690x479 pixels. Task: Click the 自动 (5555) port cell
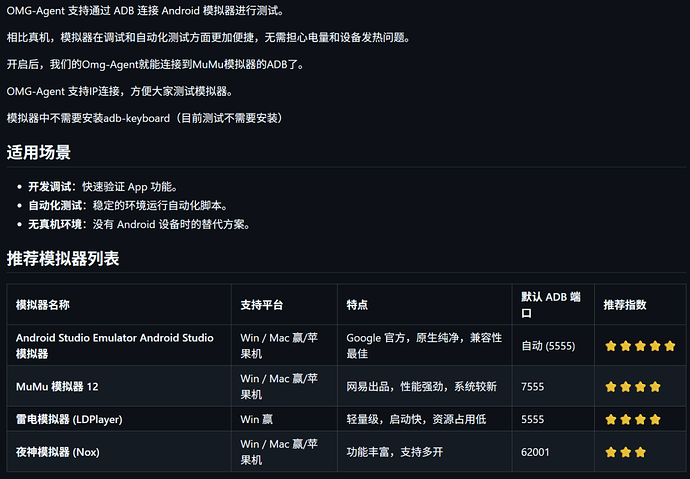coord(548,346)
